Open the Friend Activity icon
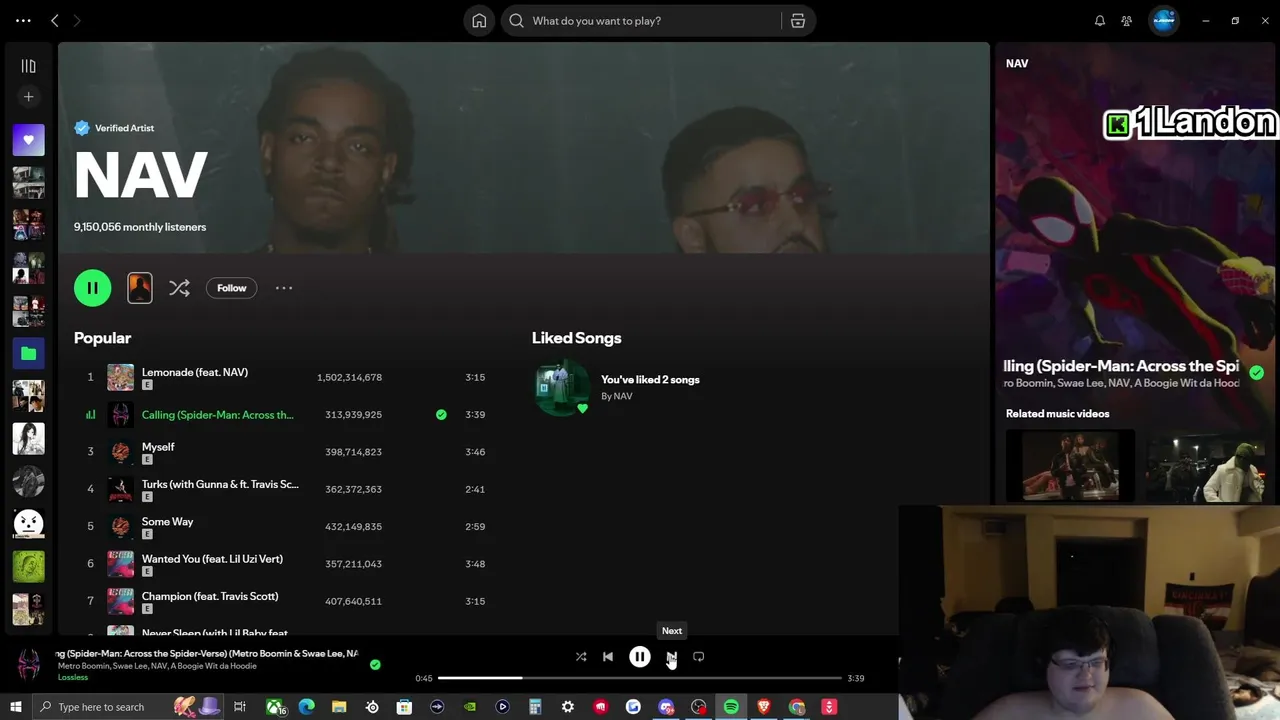1280x720 pixels. pos(1127,21)
